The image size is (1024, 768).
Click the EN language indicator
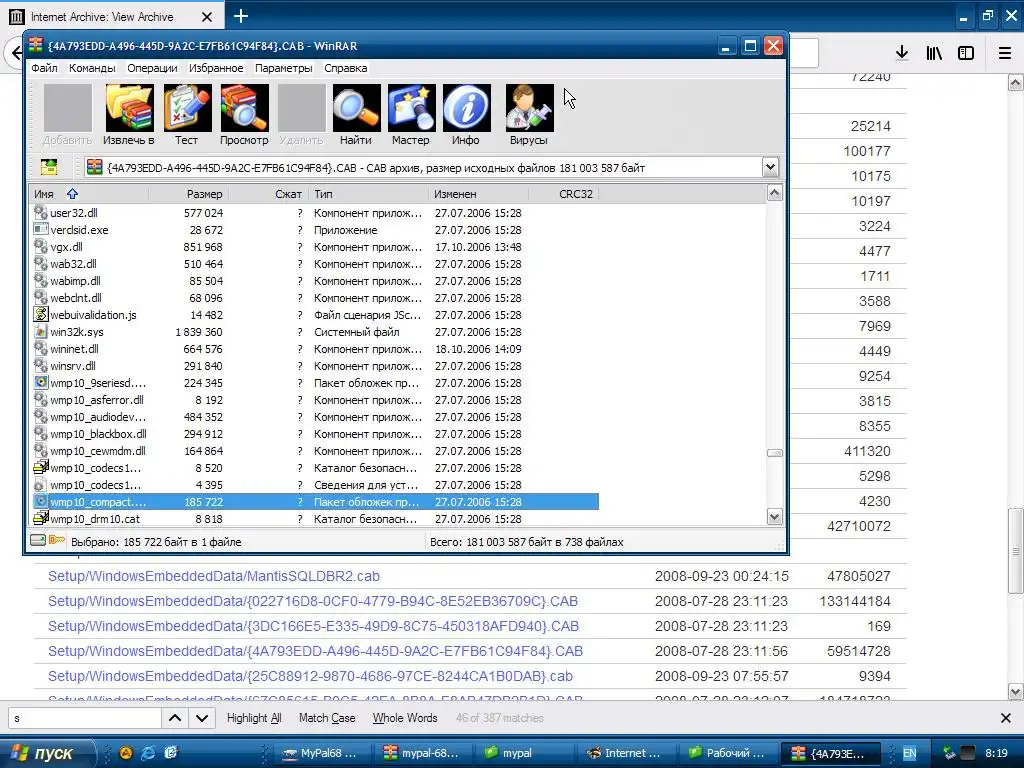coord(909,753)
